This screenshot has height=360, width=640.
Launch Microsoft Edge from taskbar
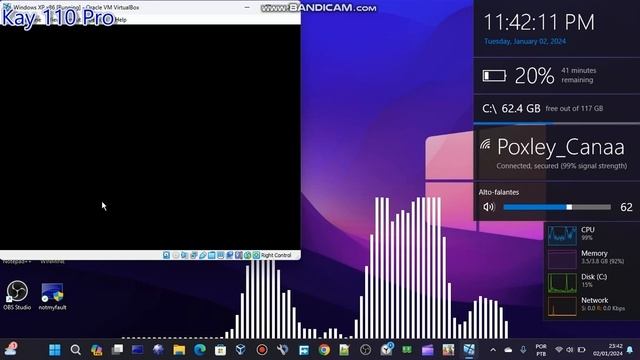click(200, 350)
